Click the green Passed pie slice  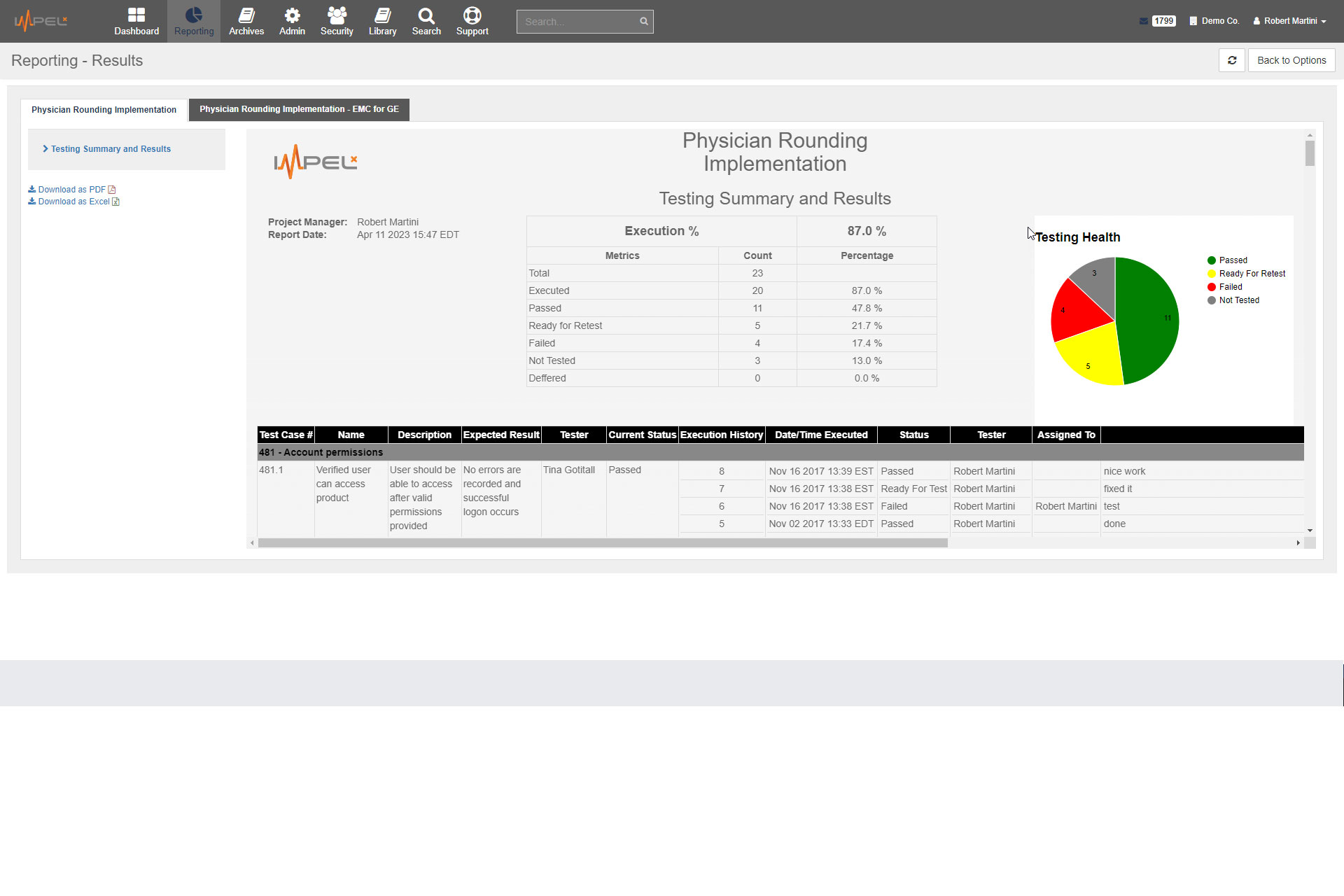(1148, 321)
